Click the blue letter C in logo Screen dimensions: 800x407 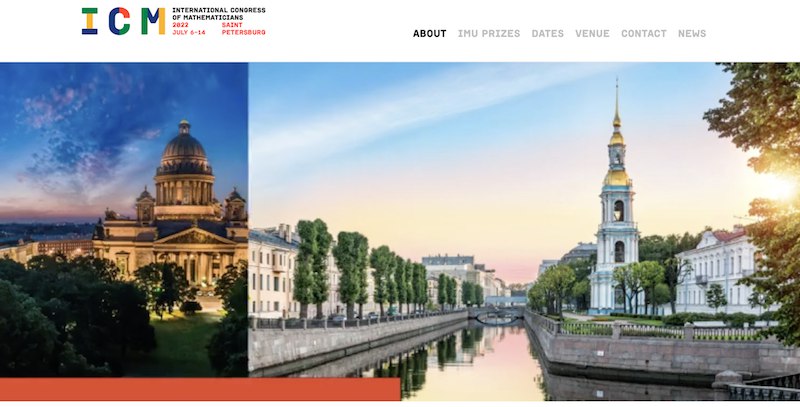pyautogui.click(x=119, y=21)
